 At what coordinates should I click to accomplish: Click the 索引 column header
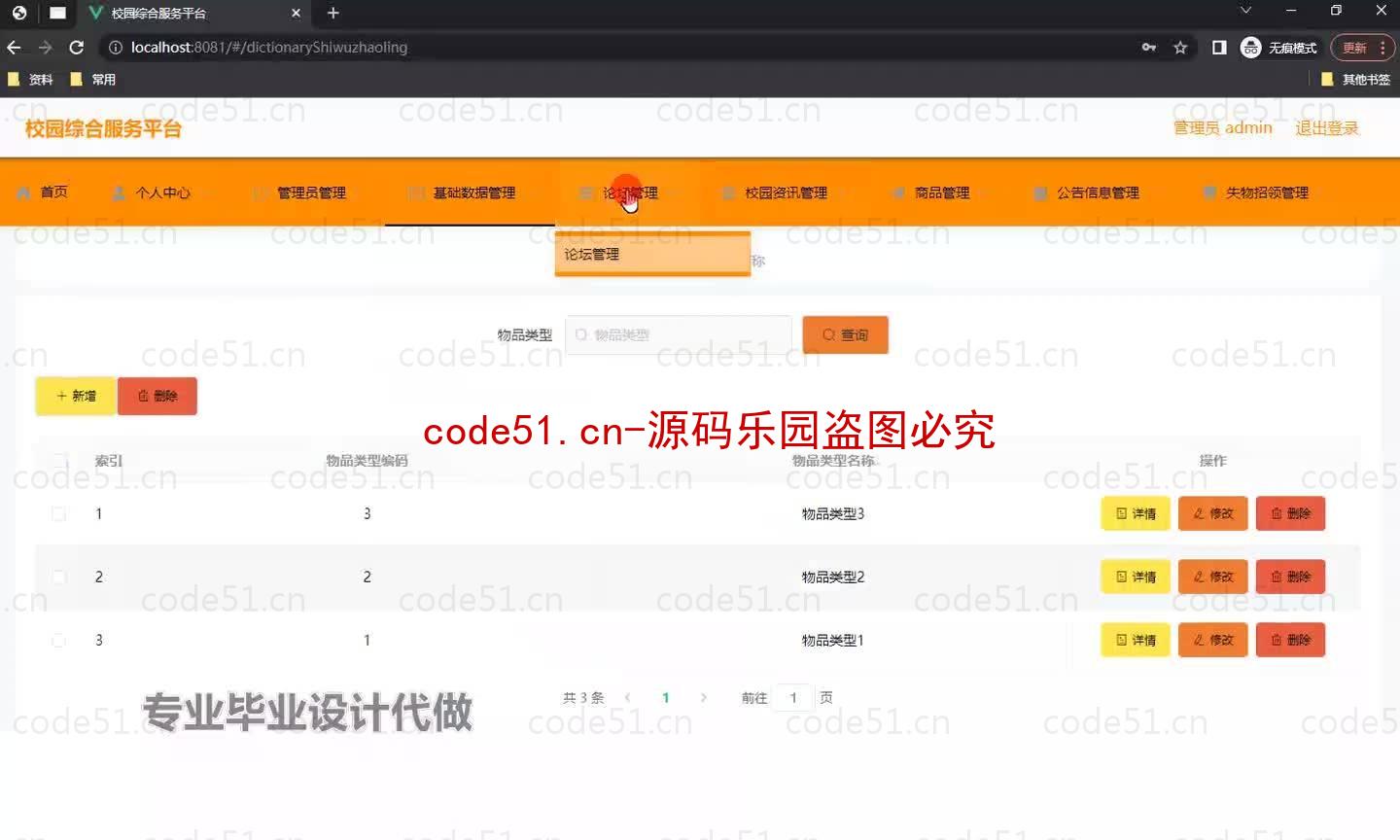pyautogui.click(x=109, y=461)
